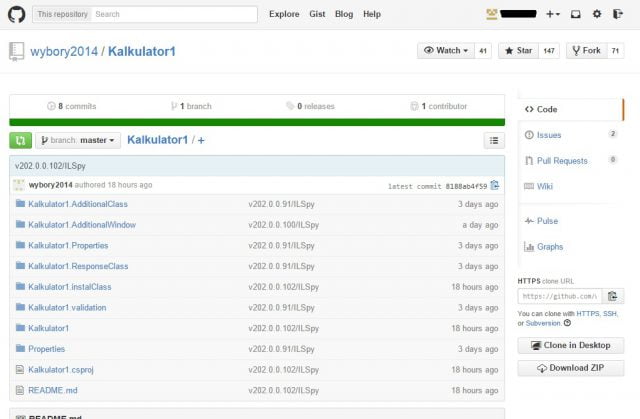Click the SSH clone option link

click(610, 314)
